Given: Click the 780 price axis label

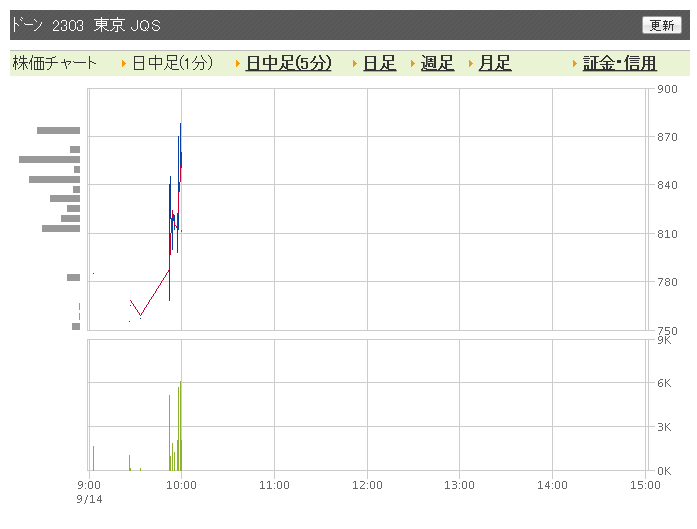Looking at the screenshot, I should (x=667, y=282).
